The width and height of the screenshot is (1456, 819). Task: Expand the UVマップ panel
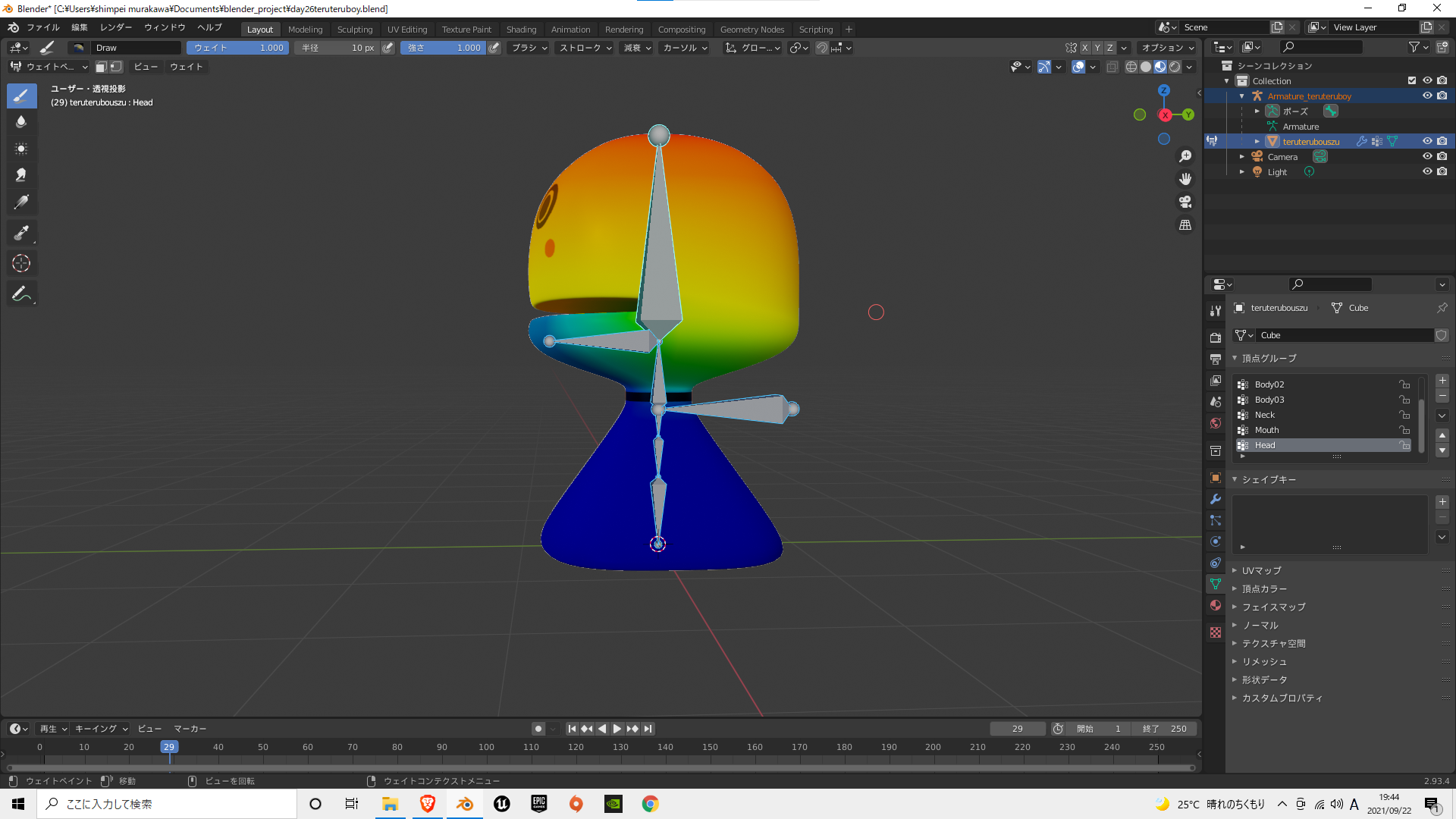click(1261, 570)
